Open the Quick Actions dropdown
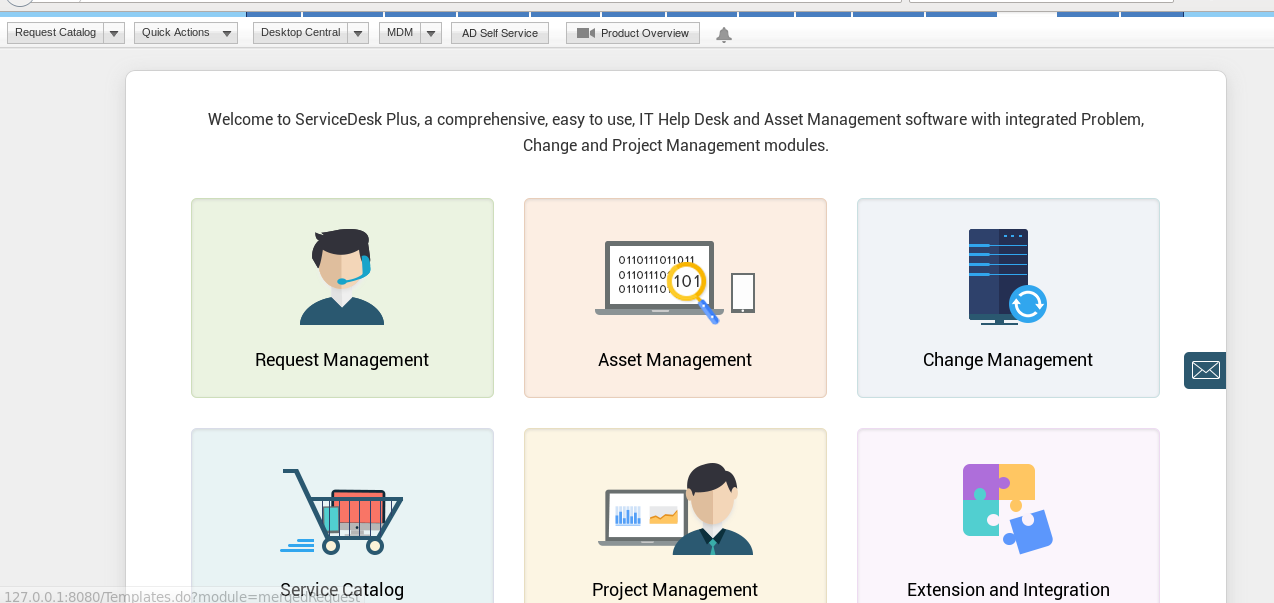Screen dimensions: 1274x603 coord(186,33)
